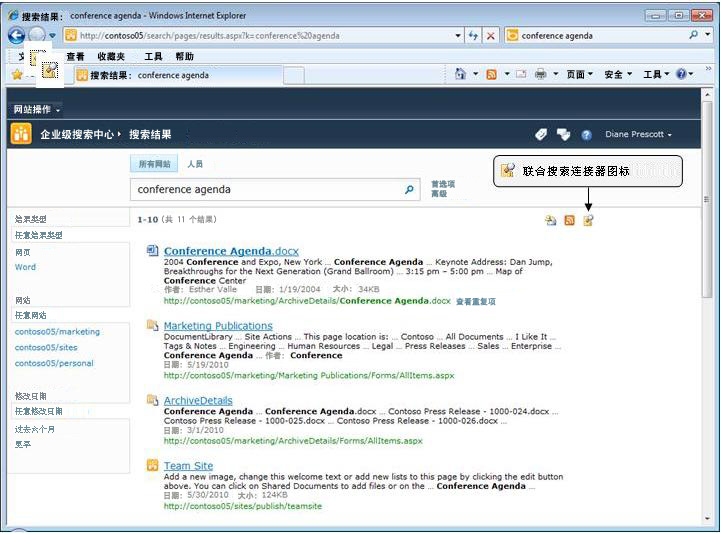The image size is (721, 533).
Task: Open the Team Site result link
Action: coord(189,466)
